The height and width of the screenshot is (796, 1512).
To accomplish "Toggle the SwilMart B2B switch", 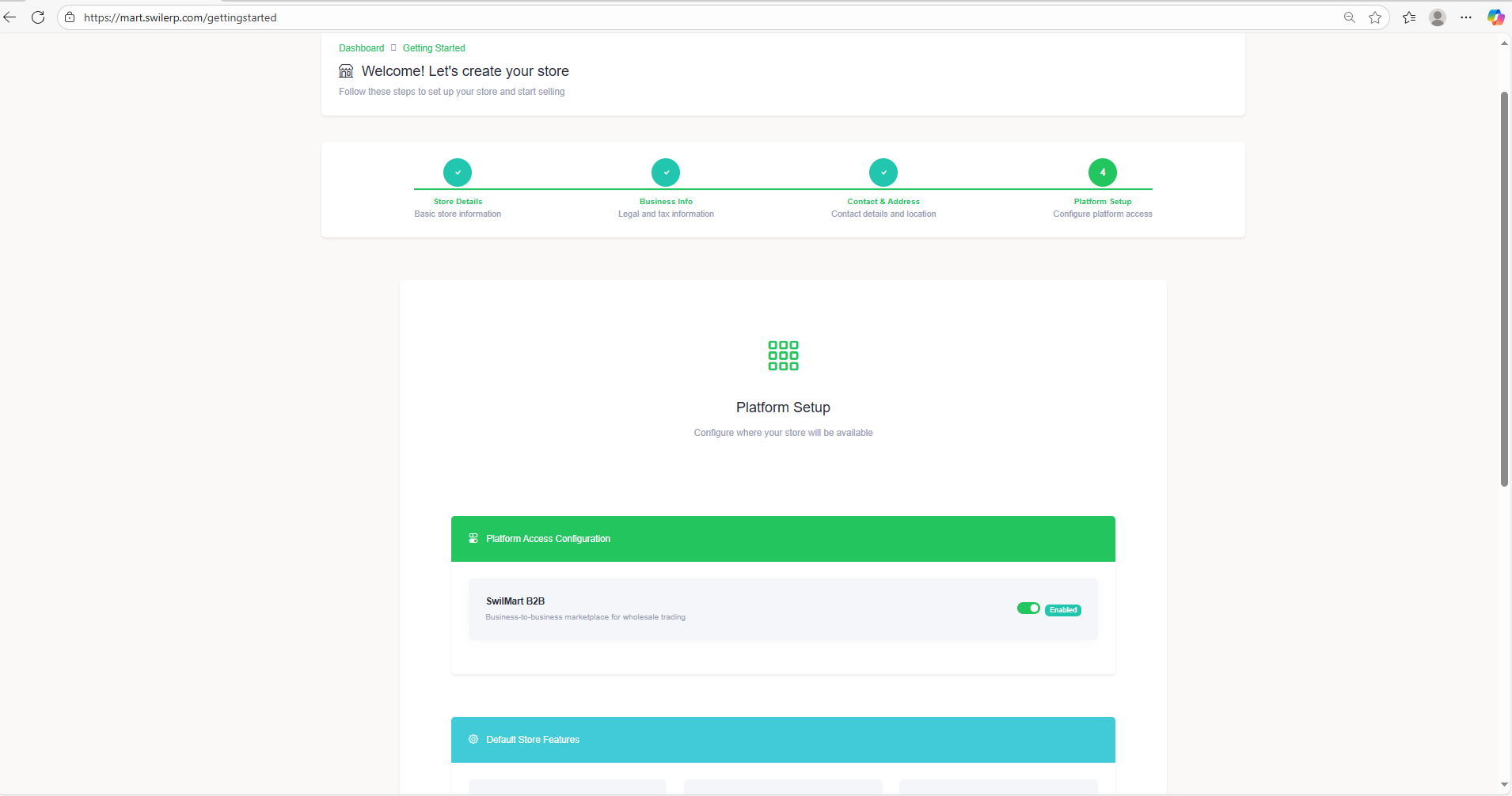I will (1028, 608).
